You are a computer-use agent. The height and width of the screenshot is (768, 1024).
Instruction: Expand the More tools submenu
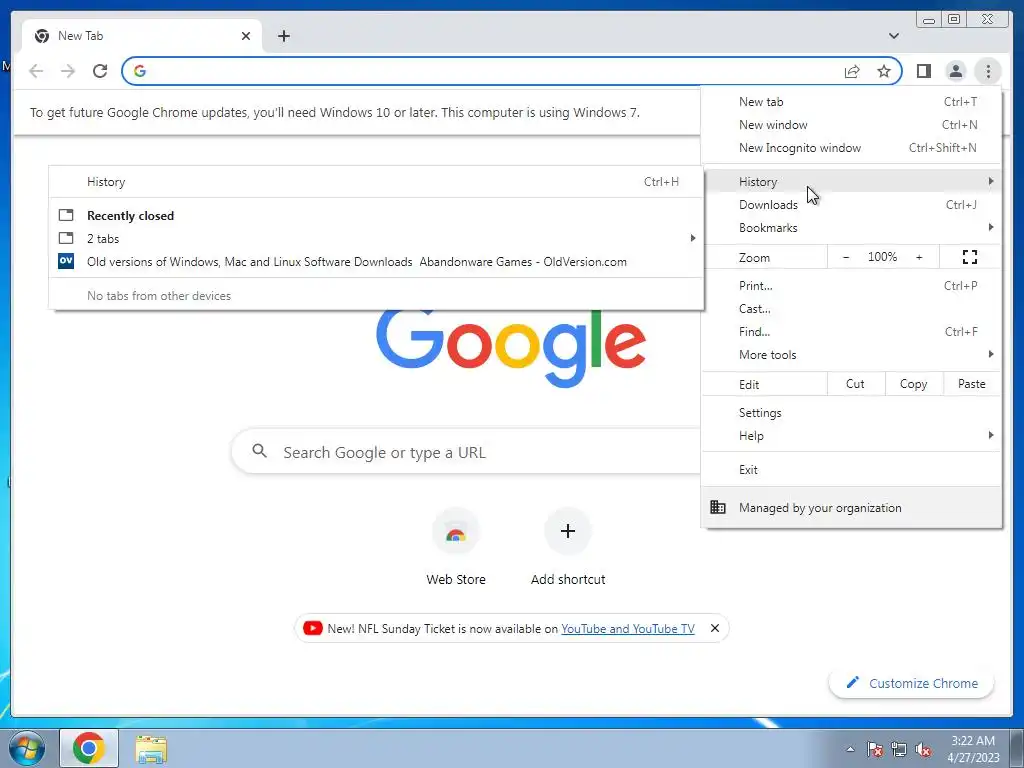point(852,355)
